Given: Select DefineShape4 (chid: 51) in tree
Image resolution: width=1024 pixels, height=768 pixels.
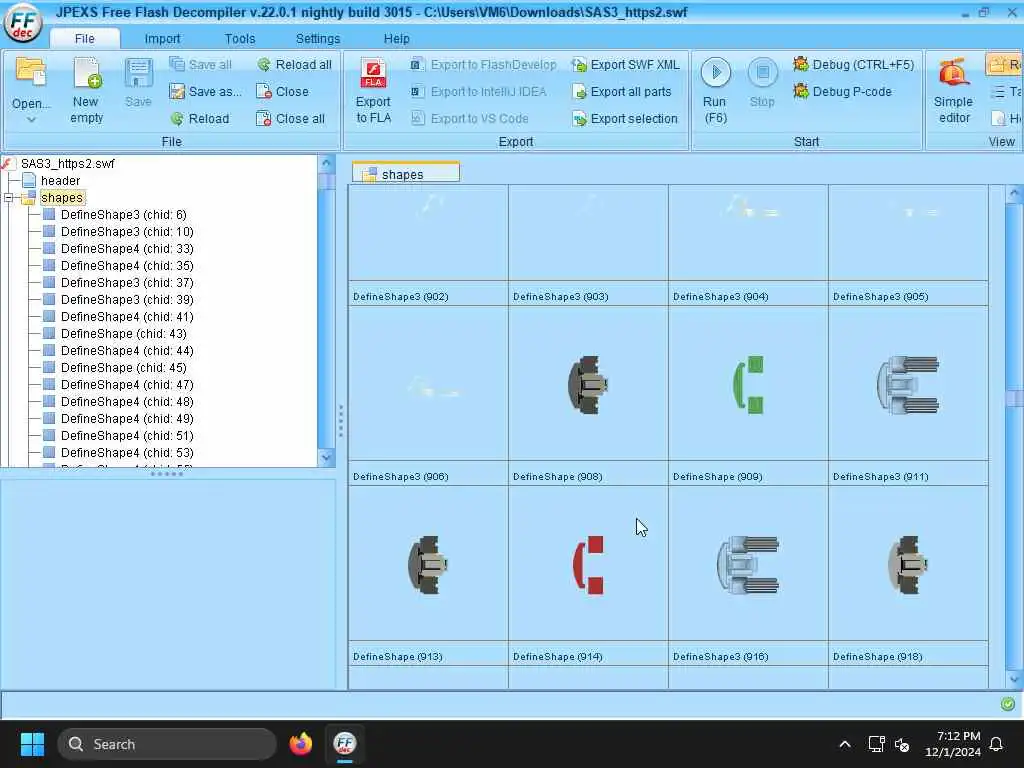Looking at the screenshot, I should 127,436.
